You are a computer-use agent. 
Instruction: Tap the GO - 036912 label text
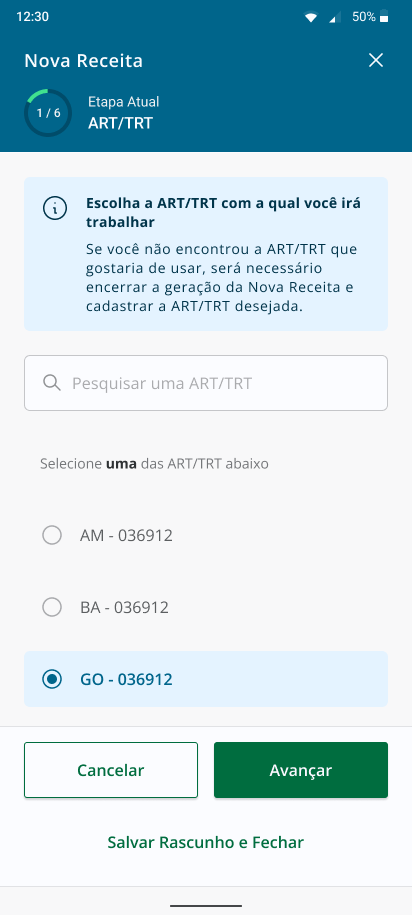126,679
